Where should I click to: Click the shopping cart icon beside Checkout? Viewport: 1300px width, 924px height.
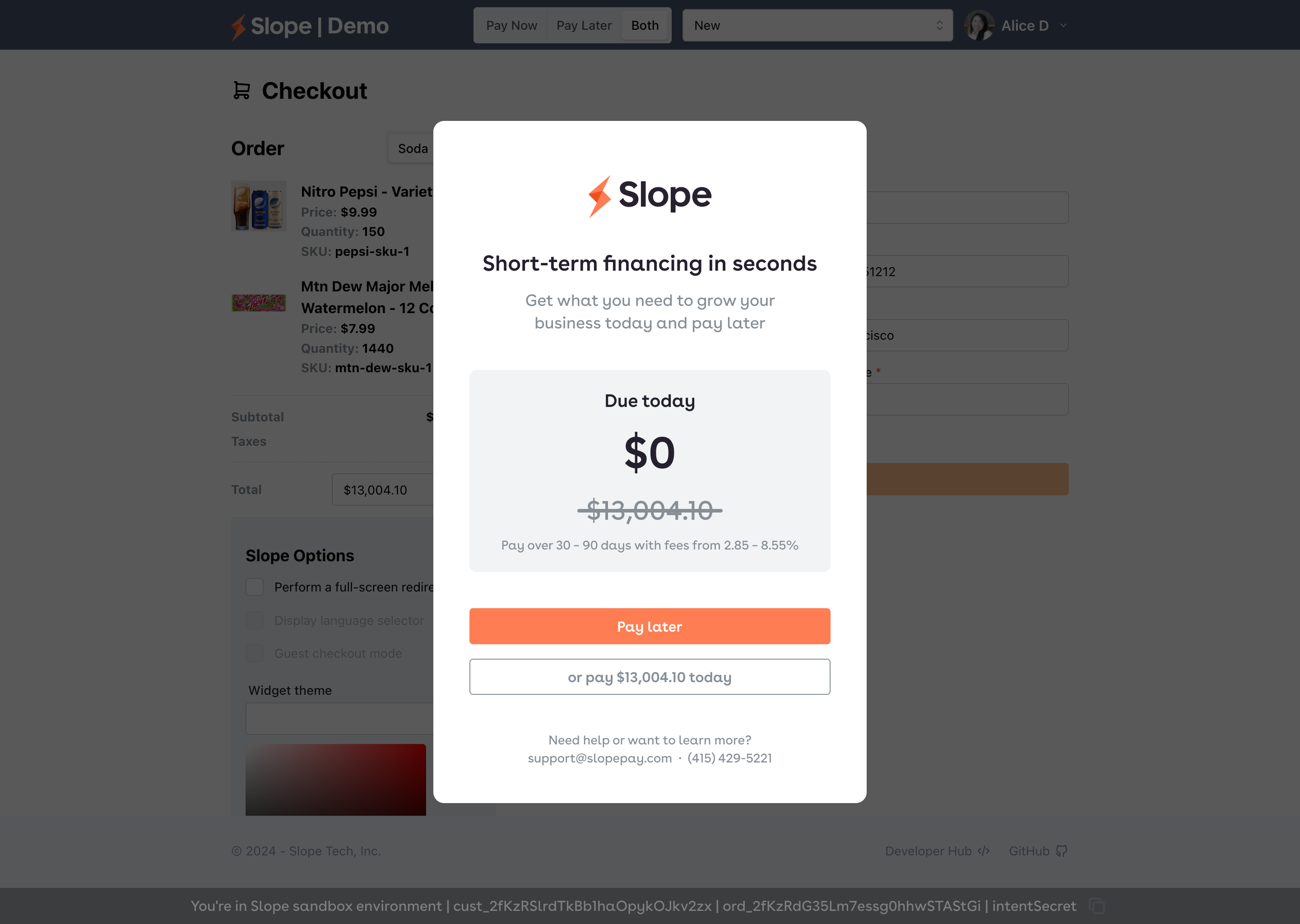(x=242, y=91)
